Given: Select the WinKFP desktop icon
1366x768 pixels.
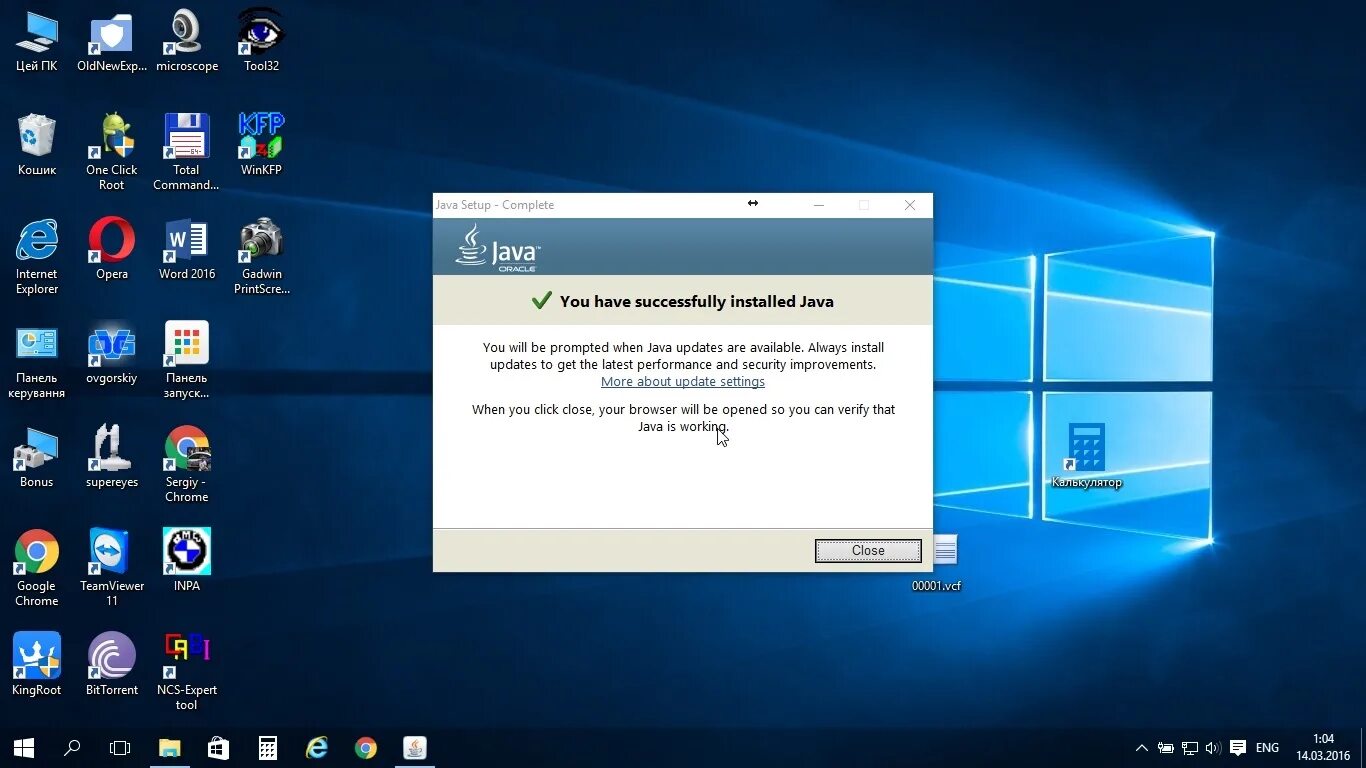Looking at the screenshot, I should (x=261, y=145).
